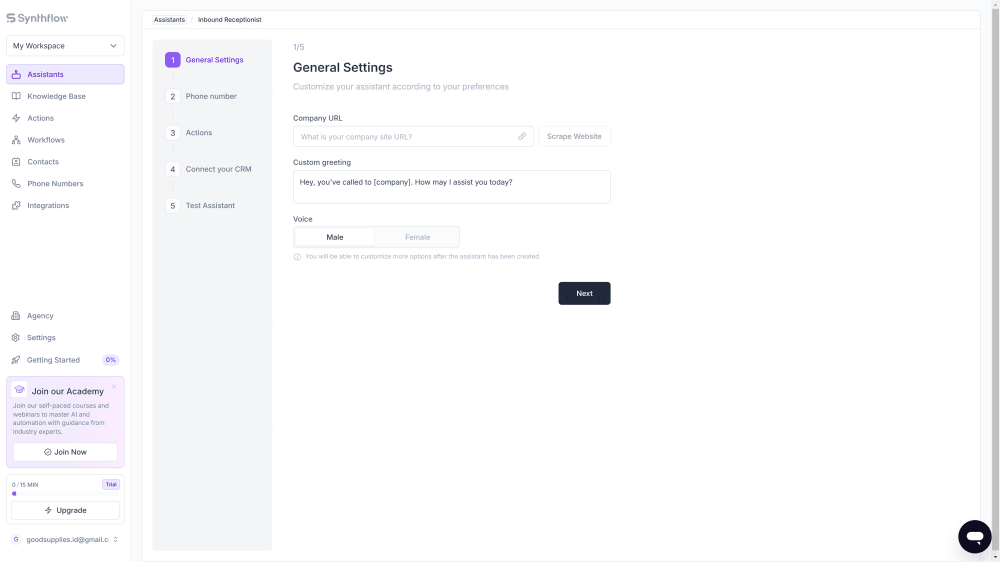Image resolution: width=1000 pixels, height=562 pixels.
Task: Click step 2 number badge
Action: coord(172,96)
